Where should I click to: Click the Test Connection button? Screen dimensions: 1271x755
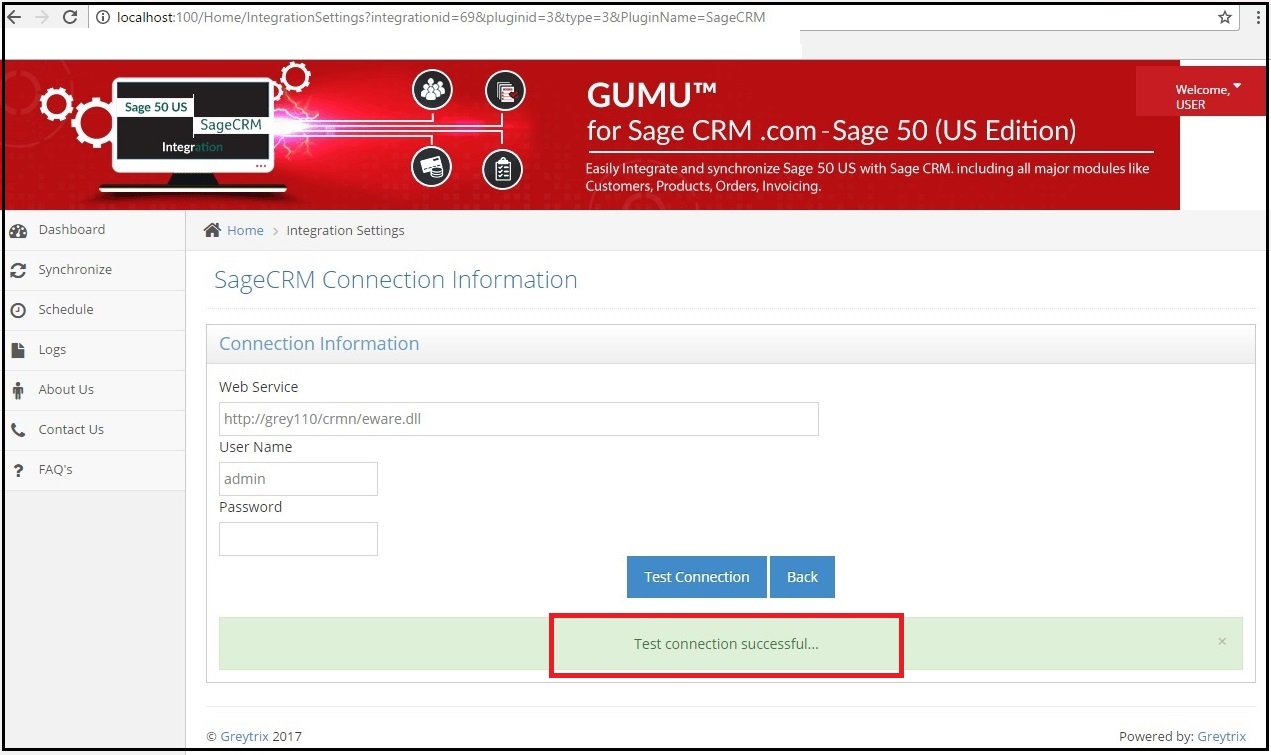pos(697,577)
